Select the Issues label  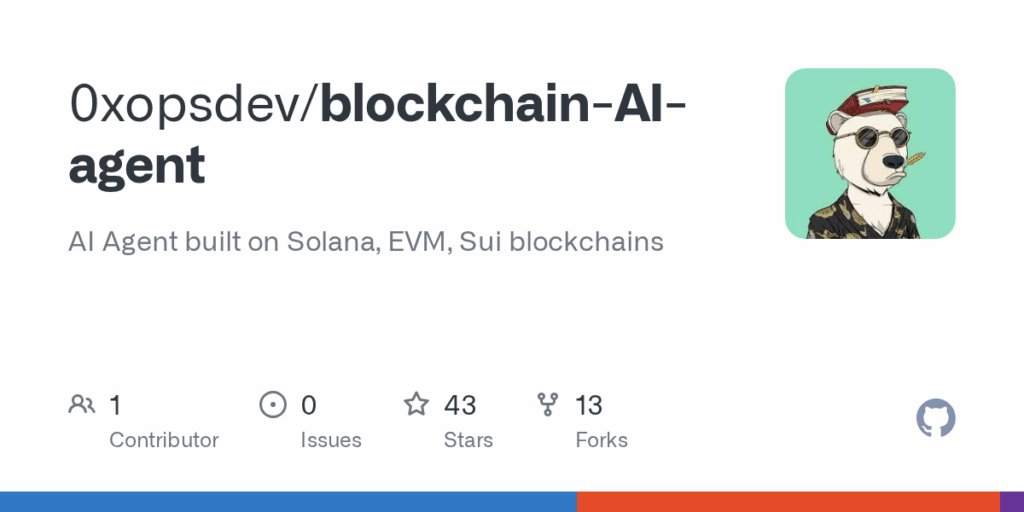pyautogui.click(x=331, y=440)
